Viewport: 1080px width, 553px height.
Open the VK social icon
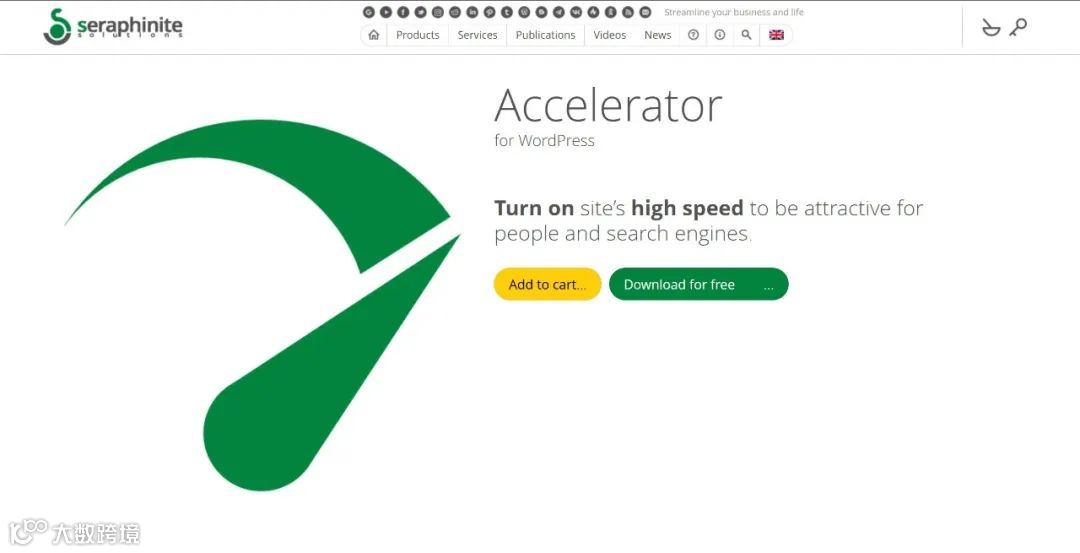point(576,12)
